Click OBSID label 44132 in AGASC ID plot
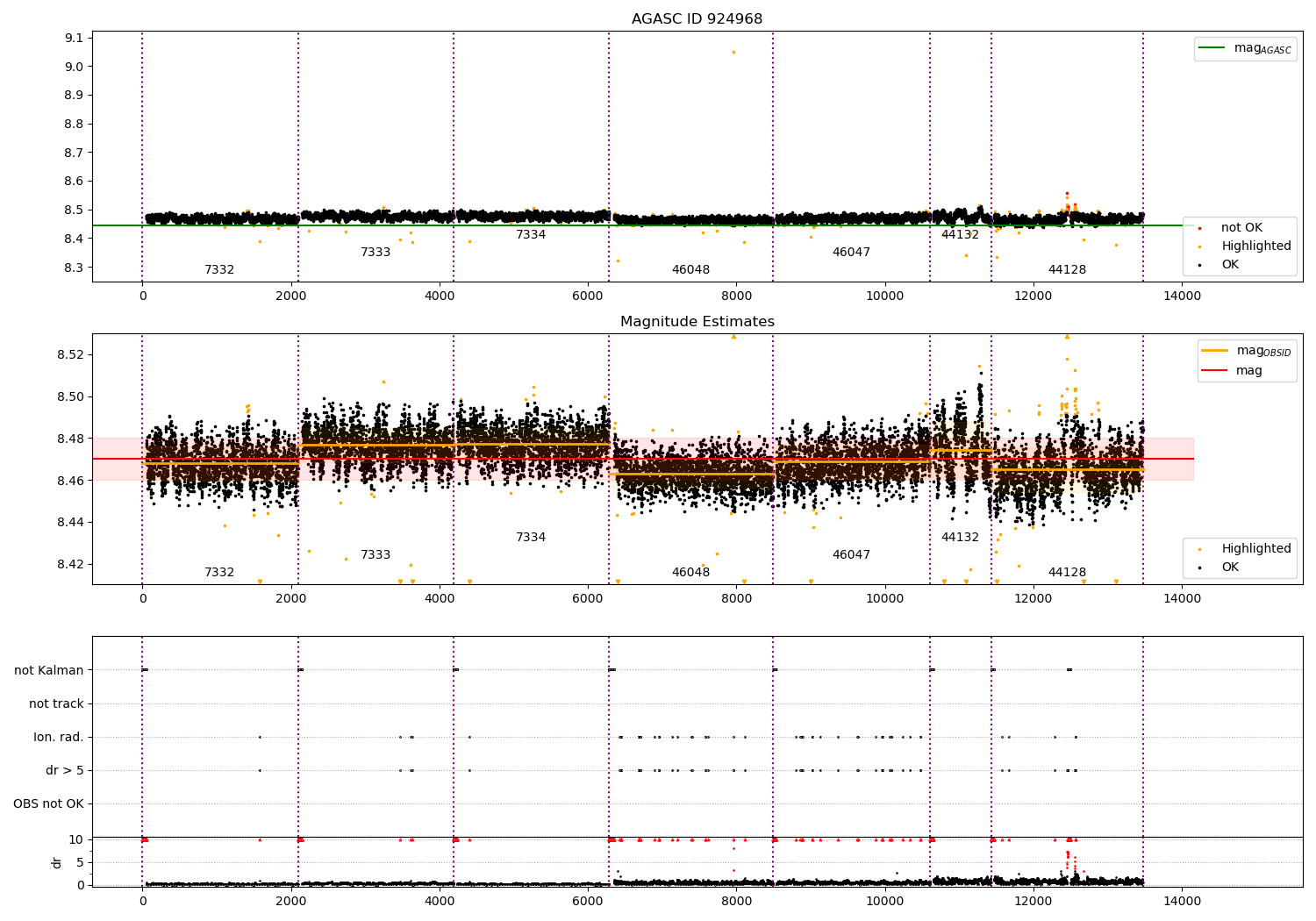This screenshot has width=1316, height=921. click(960, 235)
